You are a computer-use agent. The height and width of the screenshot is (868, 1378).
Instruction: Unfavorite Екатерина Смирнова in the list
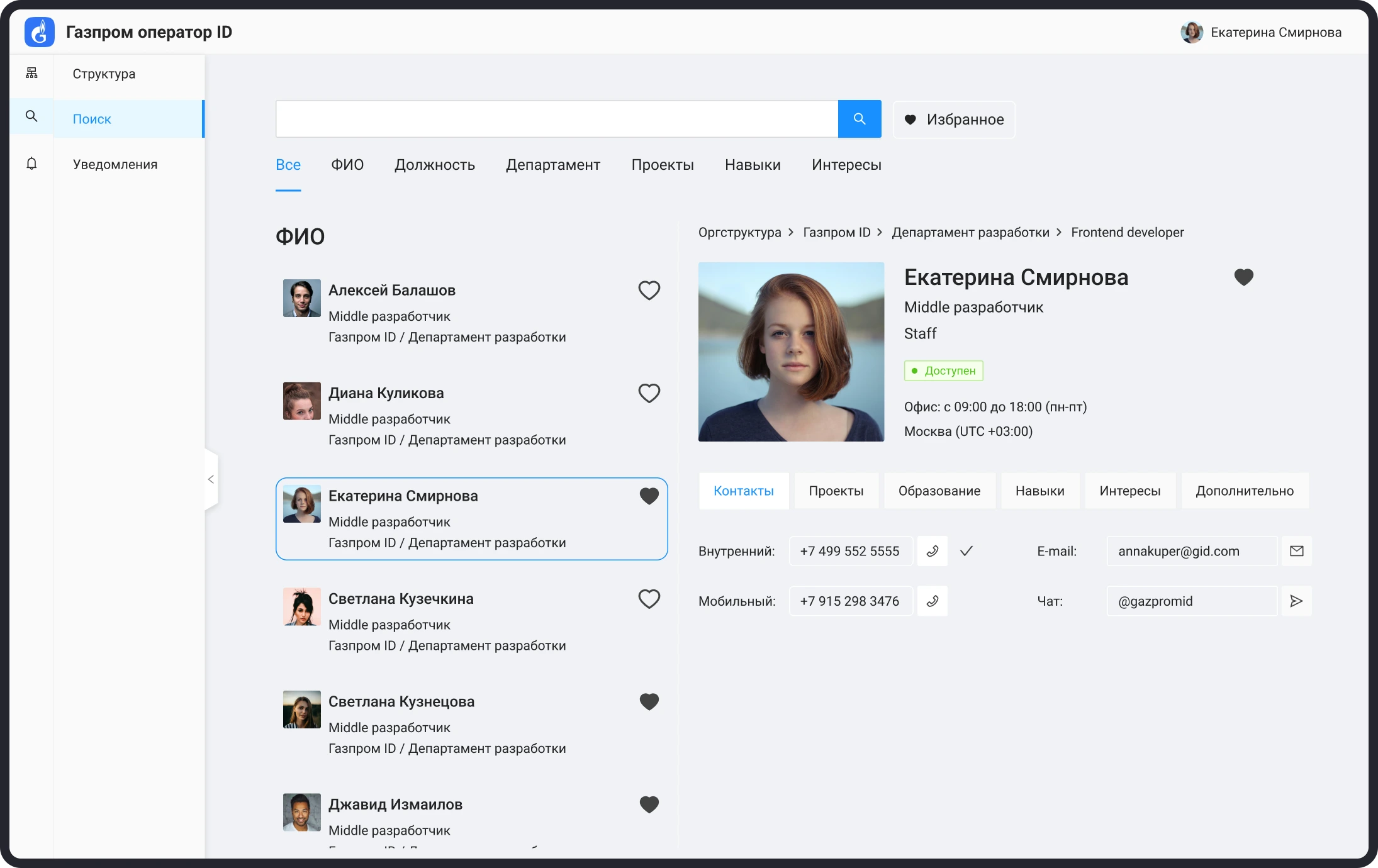pos(649,496)
